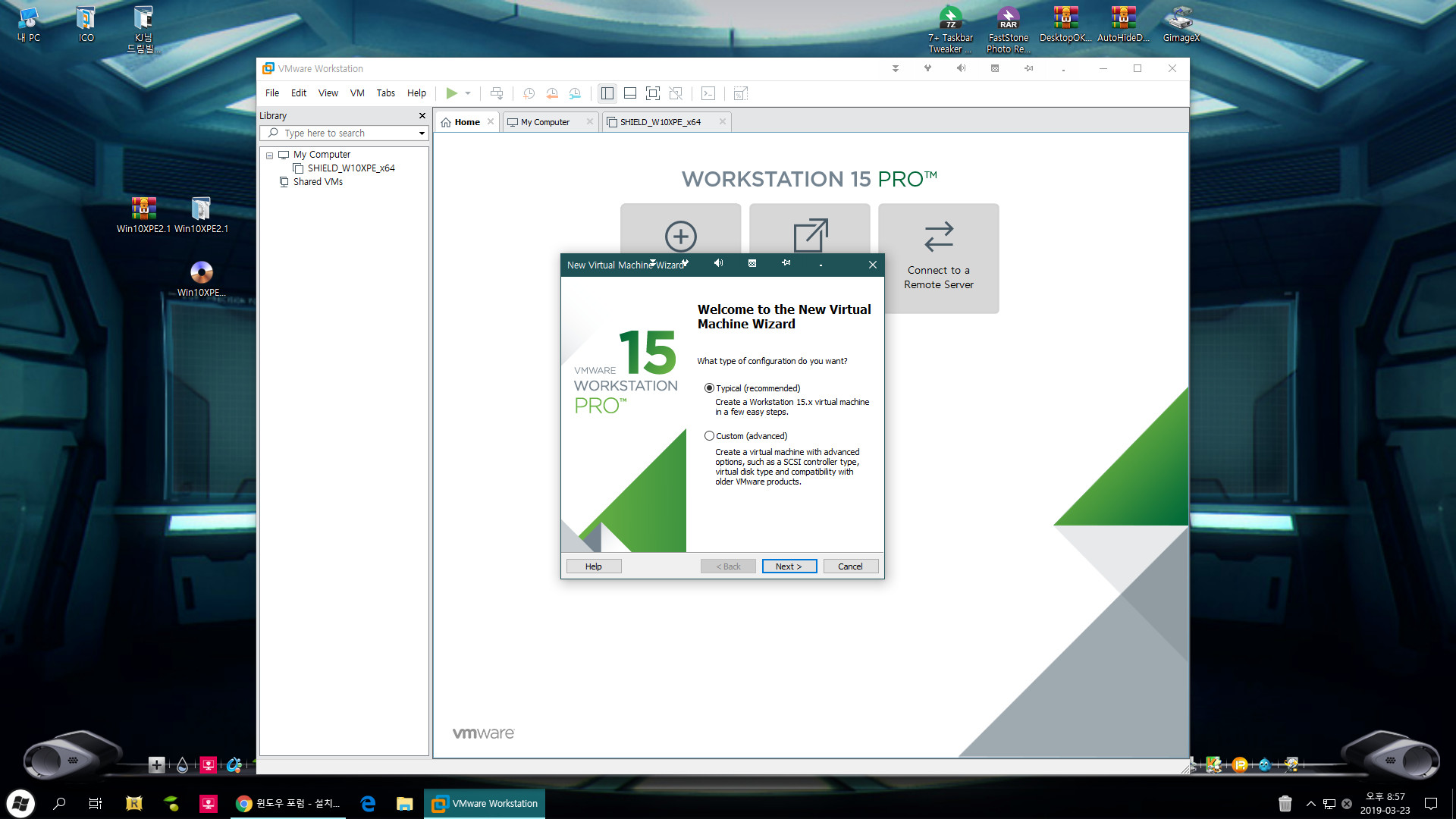This screenshot has height=819, width=1456.
Task: Open the Edit menu
Action: coord(299,93)
